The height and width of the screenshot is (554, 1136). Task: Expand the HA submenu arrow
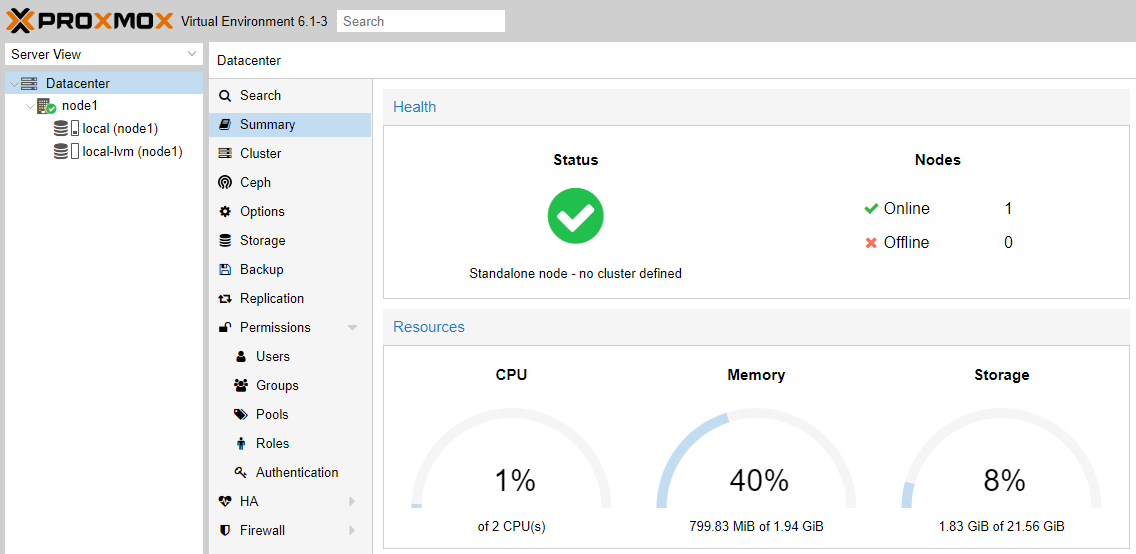(x=352, y=502)
